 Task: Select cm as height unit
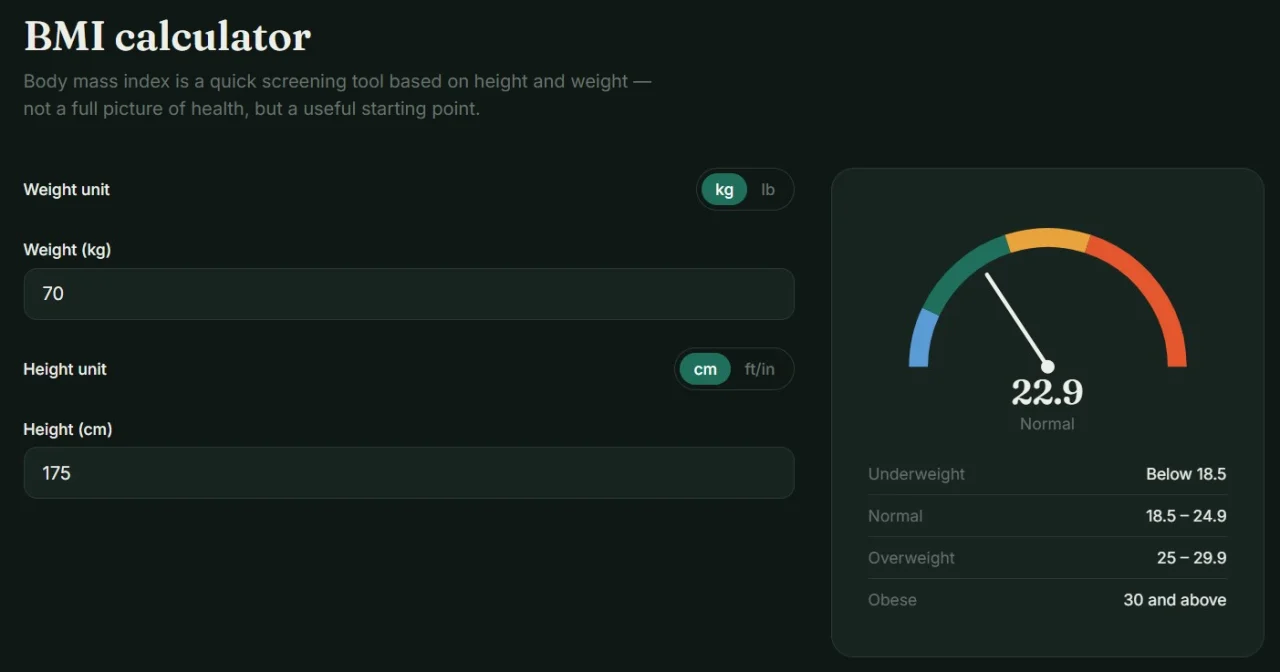coord(705,369)
